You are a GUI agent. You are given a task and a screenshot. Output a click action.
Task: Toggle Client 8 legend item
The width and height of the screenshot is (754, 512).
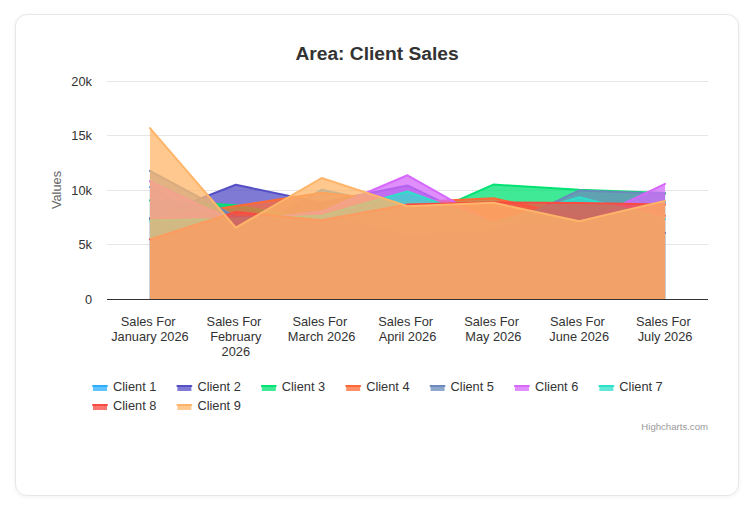click(x=125, y=406)
